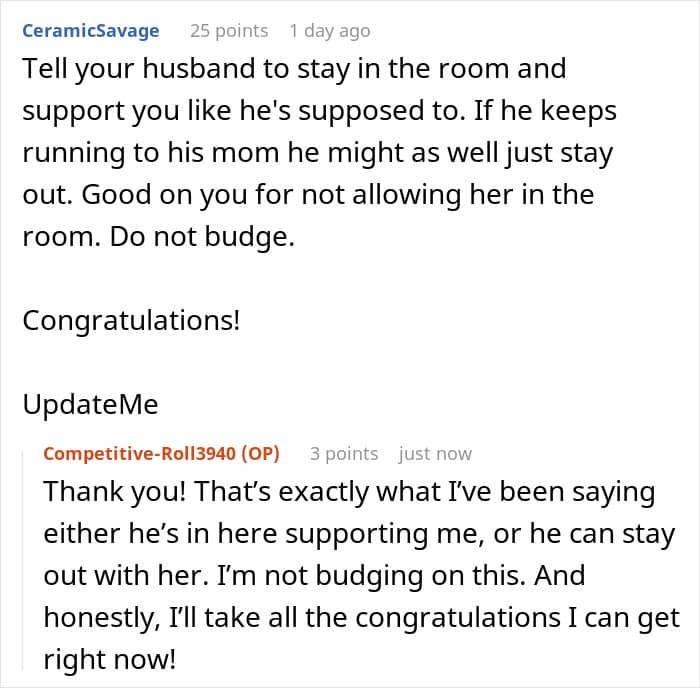Image resolution: width=700 pixels, height=688 pixels.
Task: Click the "Congratulations!" paragraph
Action: (x=131, y=321)
